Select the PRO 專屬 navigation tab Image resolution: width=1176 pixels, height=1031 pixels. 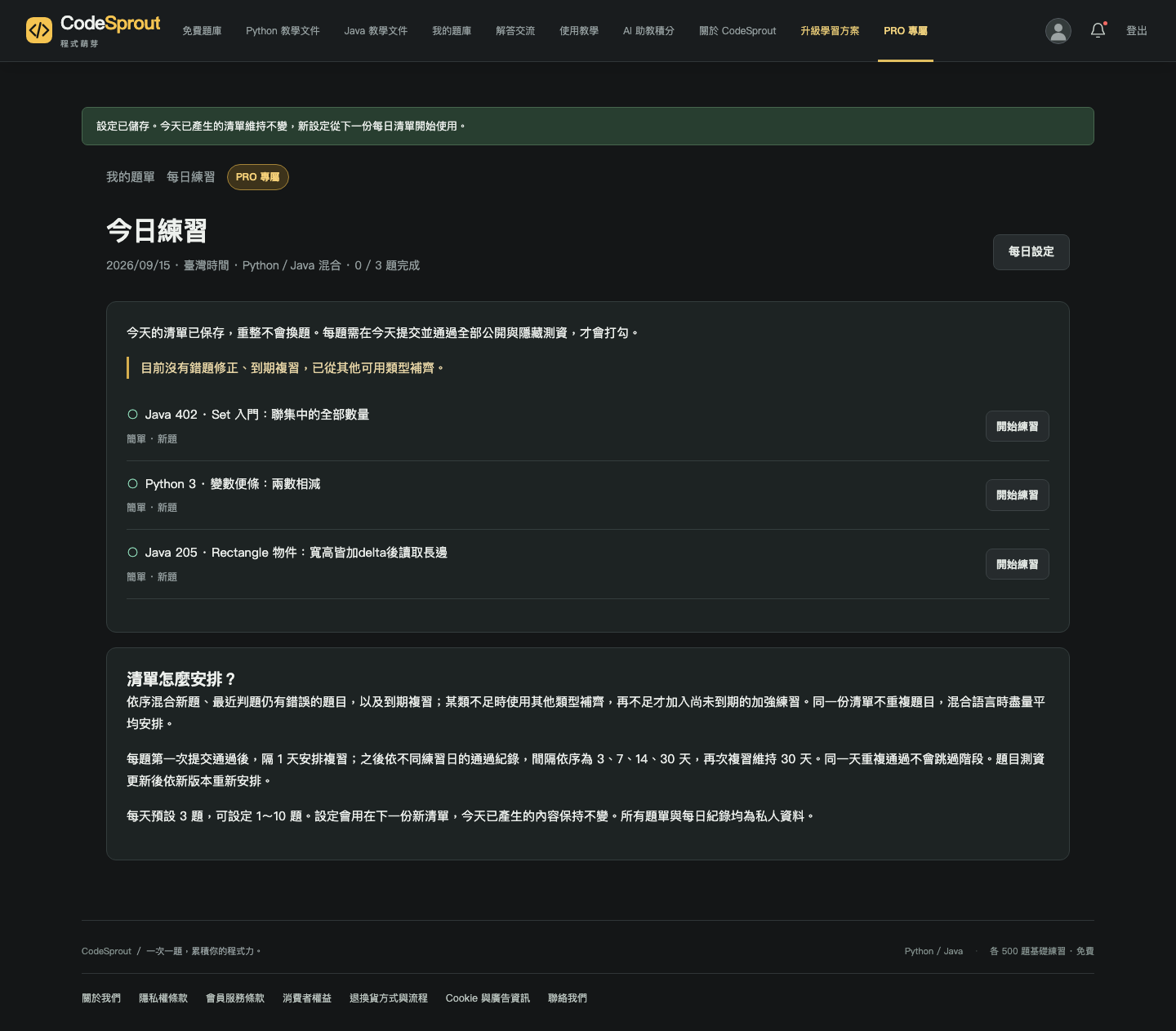coord(906,31)
